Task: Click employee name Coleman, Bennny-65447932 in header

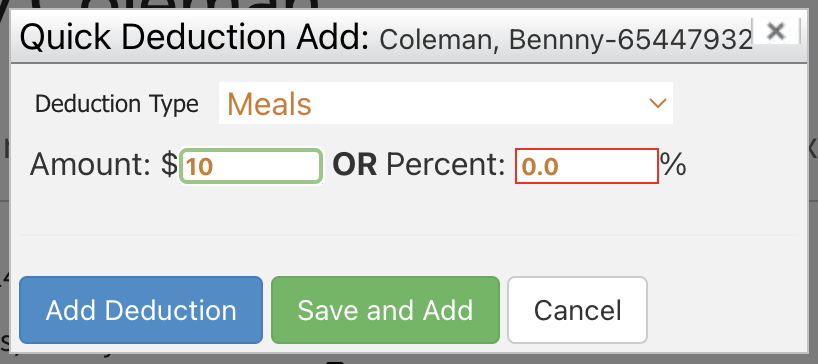Action: tap(566, 40)
